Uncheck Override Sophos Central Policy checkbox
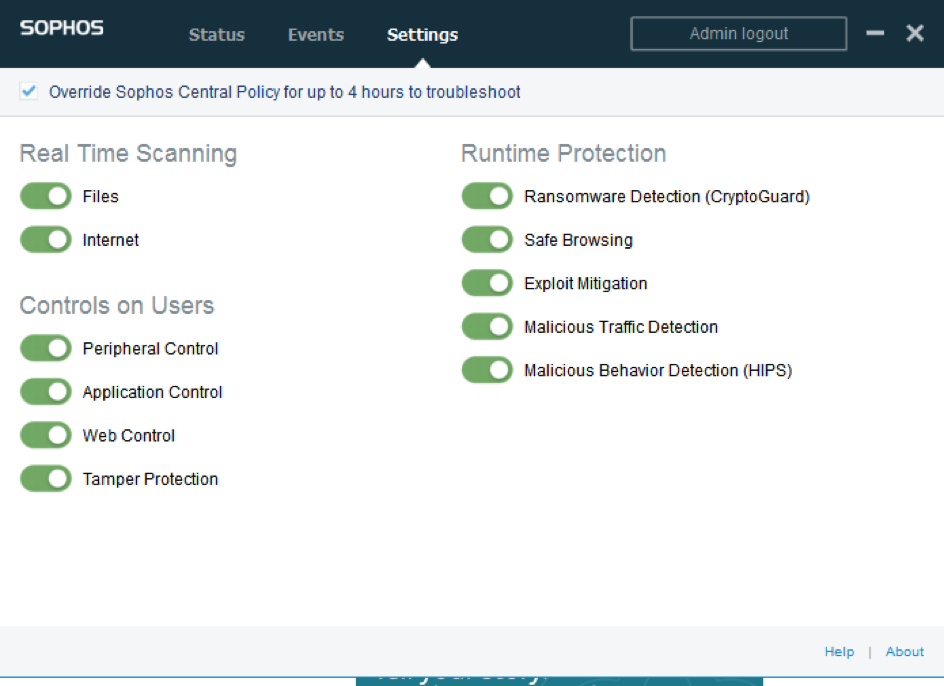Viewport: 944px width, 686px height. tap(29, 92)
